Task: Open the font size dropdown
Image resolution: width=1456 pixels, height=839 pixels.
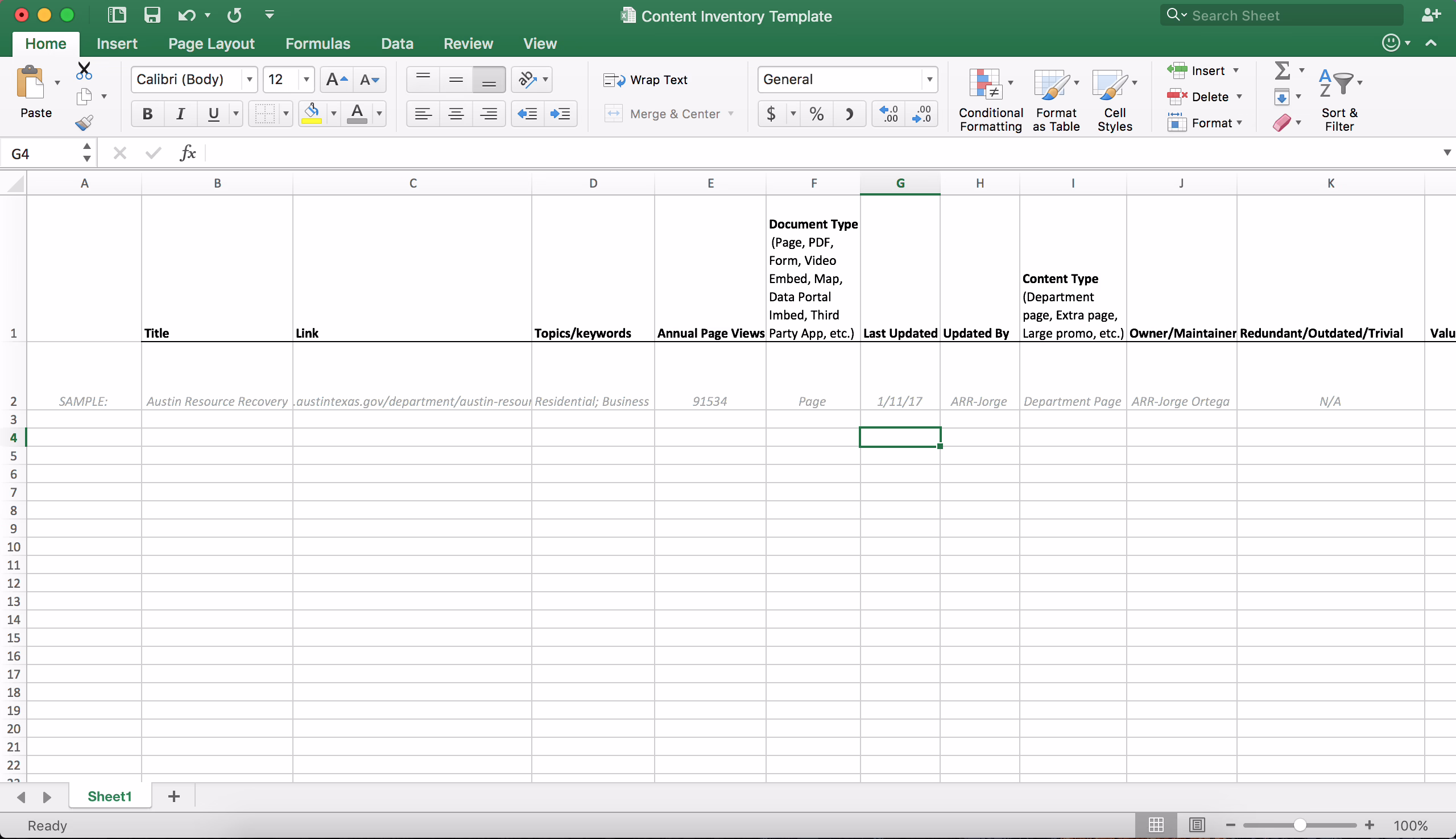Action: coord(306,80)
